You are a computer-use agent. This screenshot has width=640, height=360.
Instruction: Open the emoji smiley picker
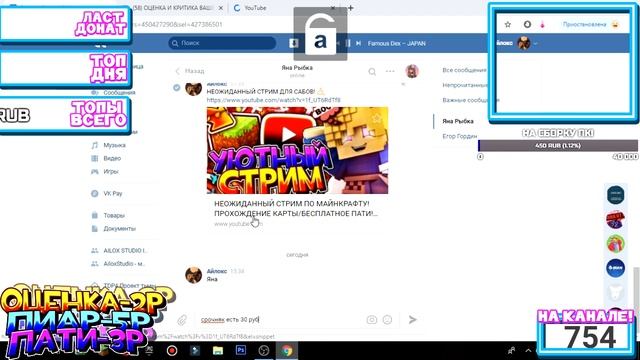click(x=387, y=320)
